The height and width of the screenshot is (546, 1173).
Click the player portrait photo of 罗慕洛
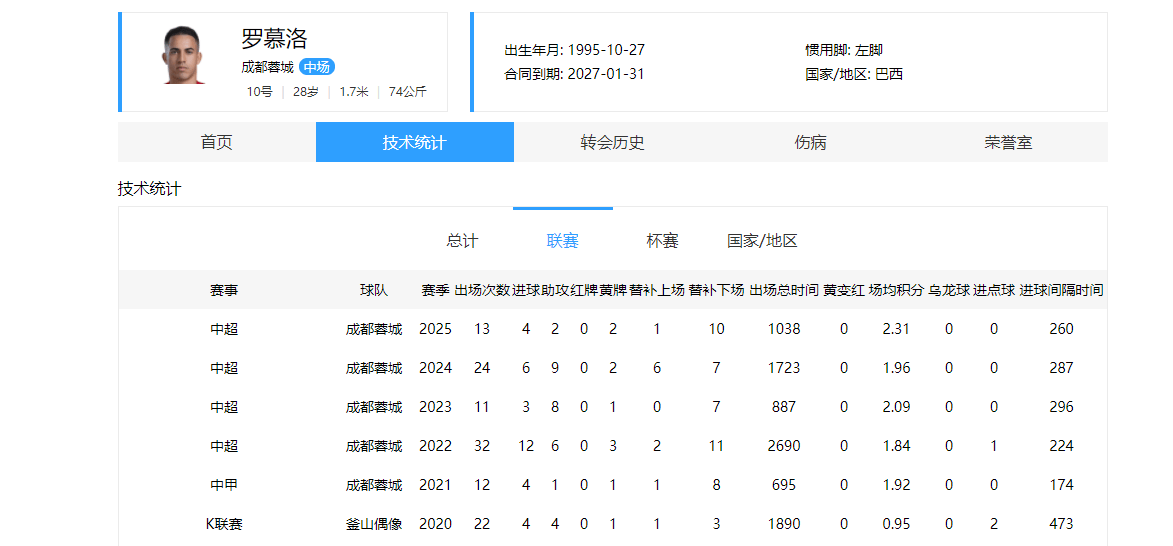[x=184, y=55]
